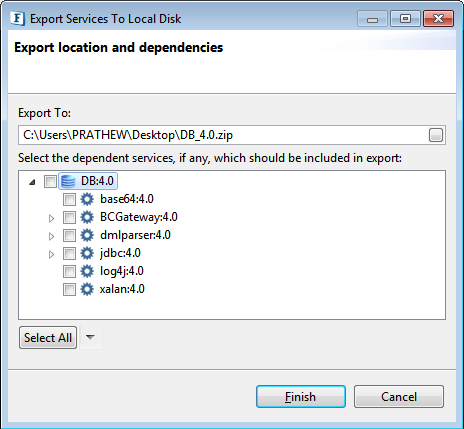Image resolution: width=464 pixels, height=429 pixels.
Task: Click the gear icon beside xalan:4.0
Action: 87,289
